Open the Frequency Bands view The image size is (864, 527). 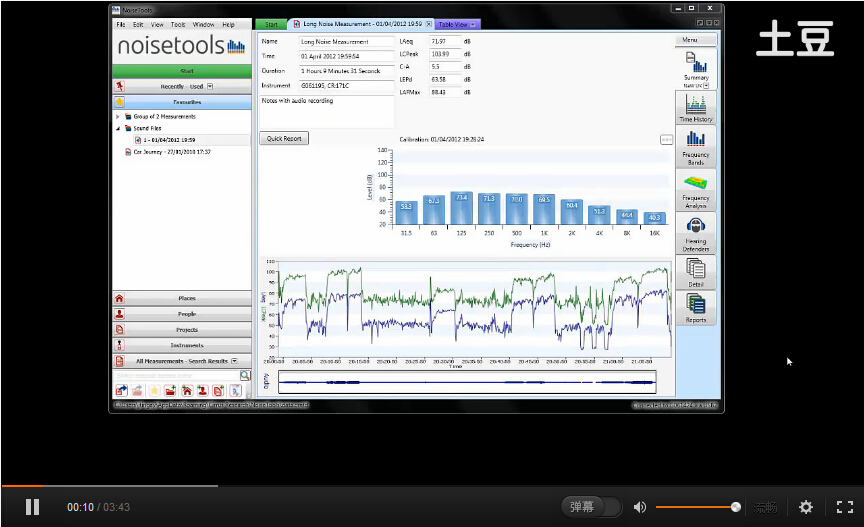click(x=696, y=147)
